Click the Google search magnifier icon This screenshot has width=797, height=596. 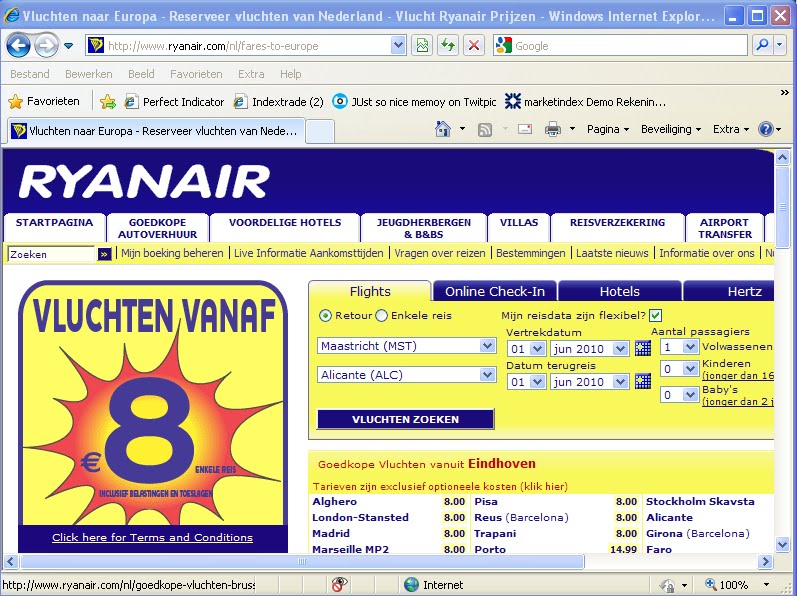tap(762, 45)
